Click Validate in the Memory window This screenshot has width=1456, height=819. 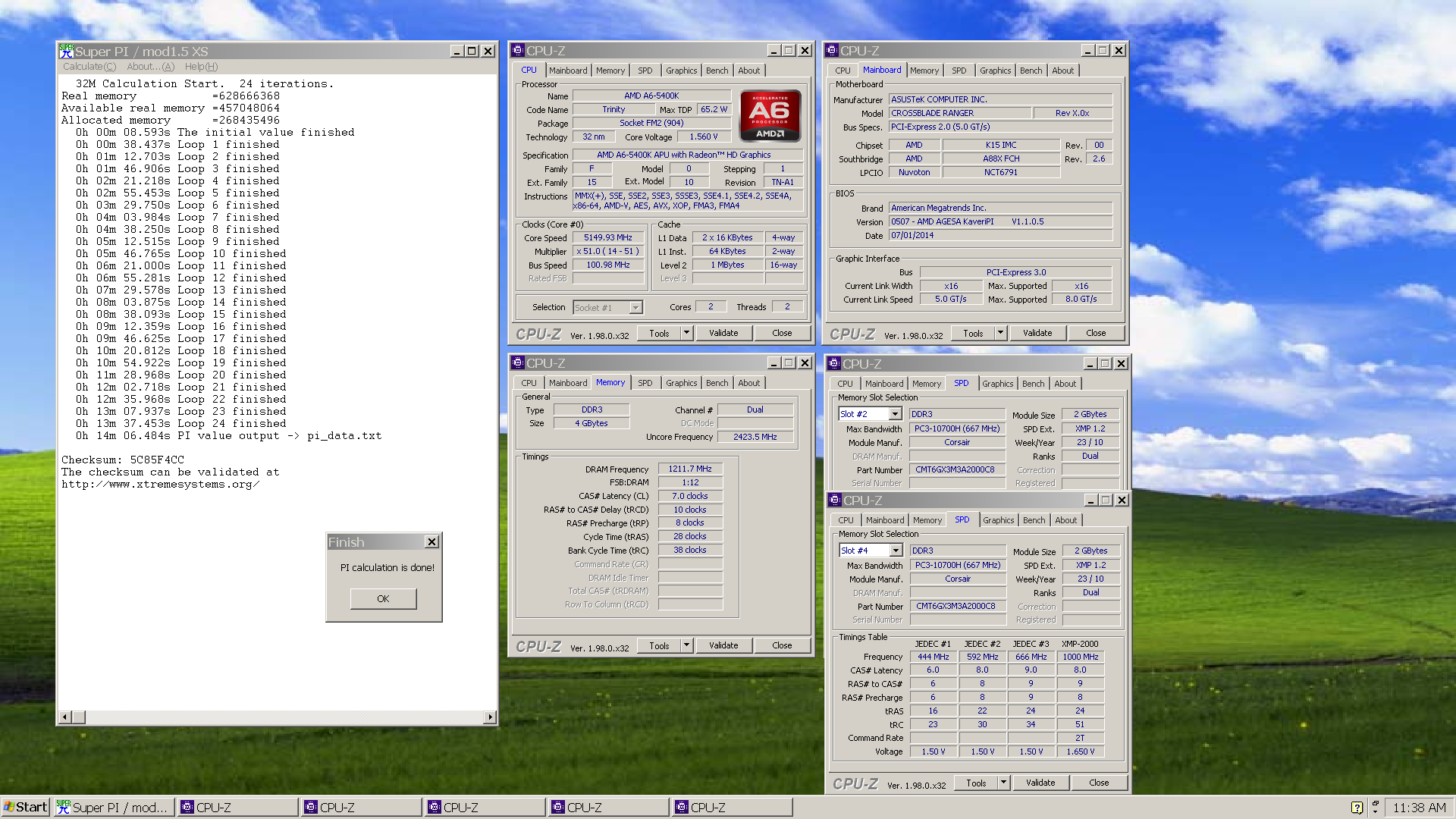coord(723,645)
